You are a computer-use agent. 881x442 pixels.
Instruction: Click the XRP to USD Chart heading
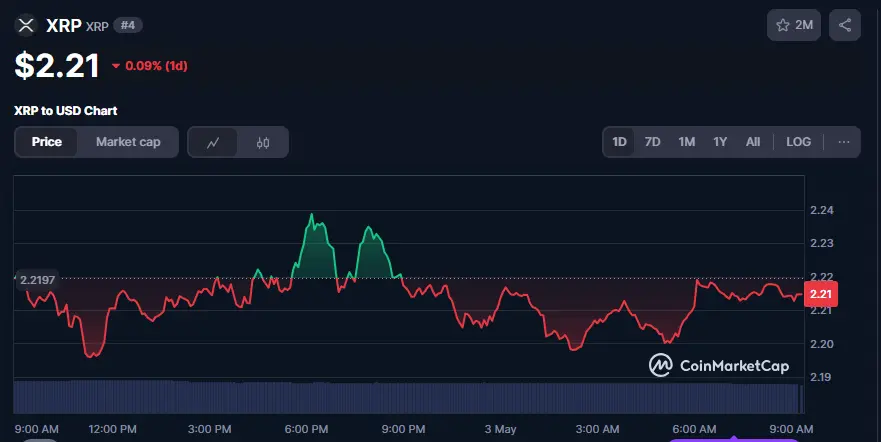[66, 111]
